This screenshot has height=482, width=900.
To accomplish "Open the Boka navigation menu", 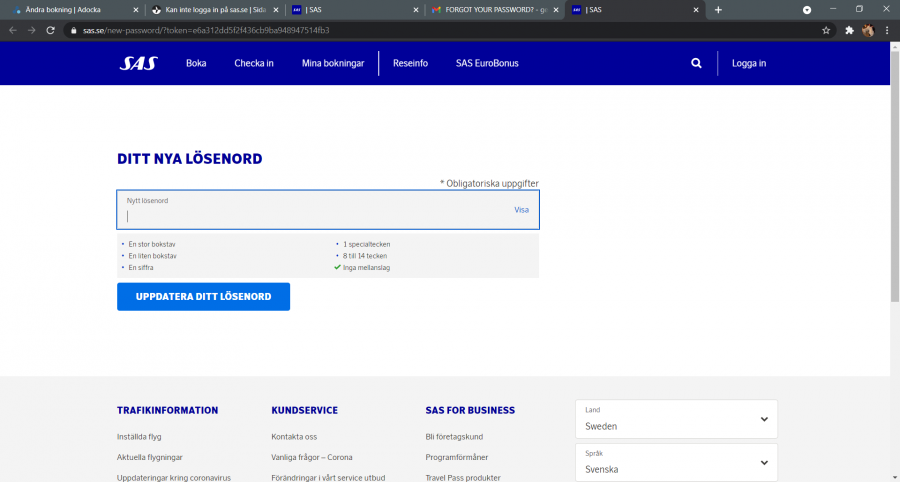I will [196, 63].
